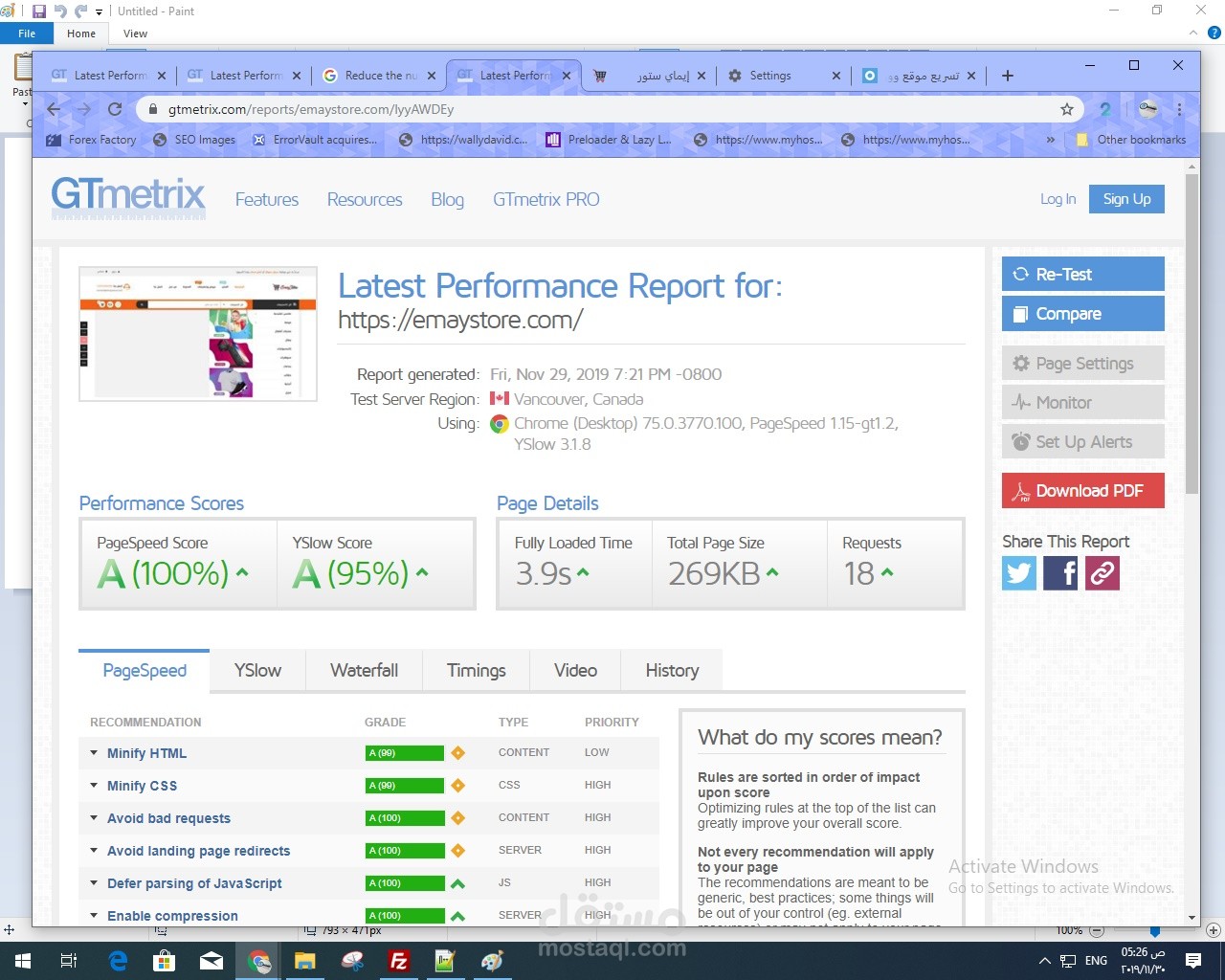Click the Paint zoom slider
This screenshot has height=980, width=1225.
click(1154, 931)
